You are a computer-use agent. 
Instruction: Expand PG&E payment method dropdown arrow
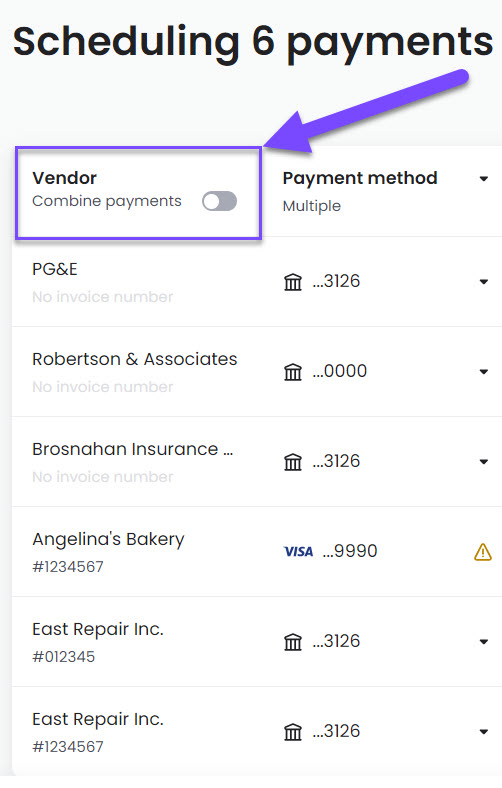[x=484, y=281]
